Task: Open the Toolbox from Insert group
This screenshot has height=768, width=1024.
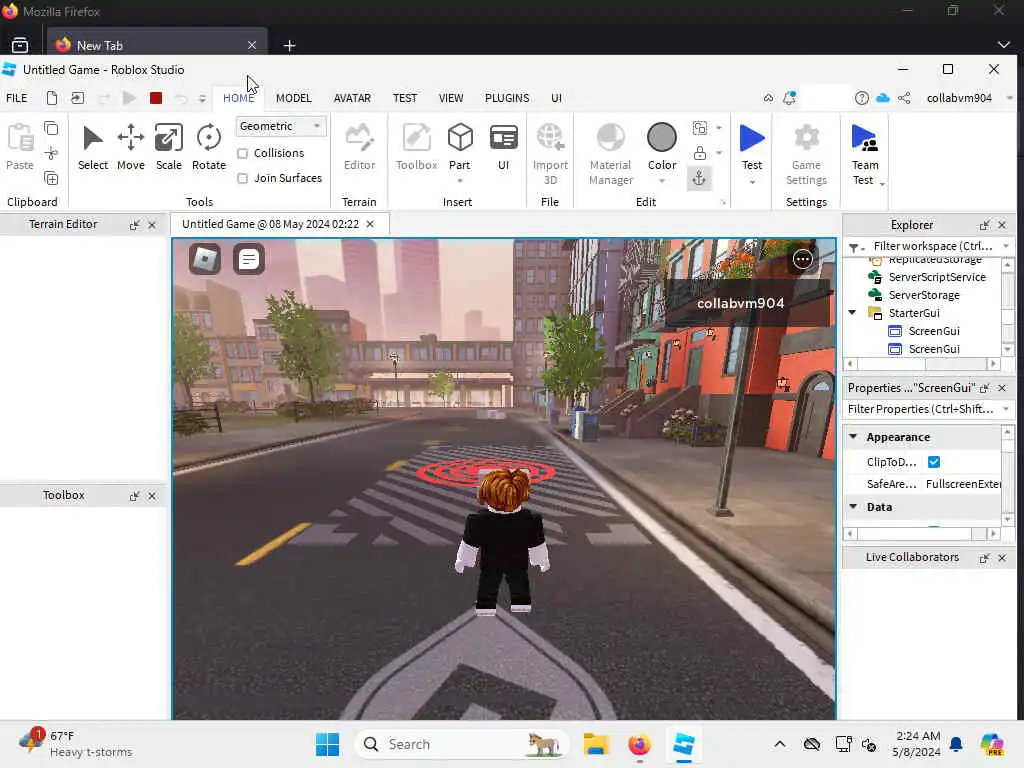Action: (x=416, y=148)
